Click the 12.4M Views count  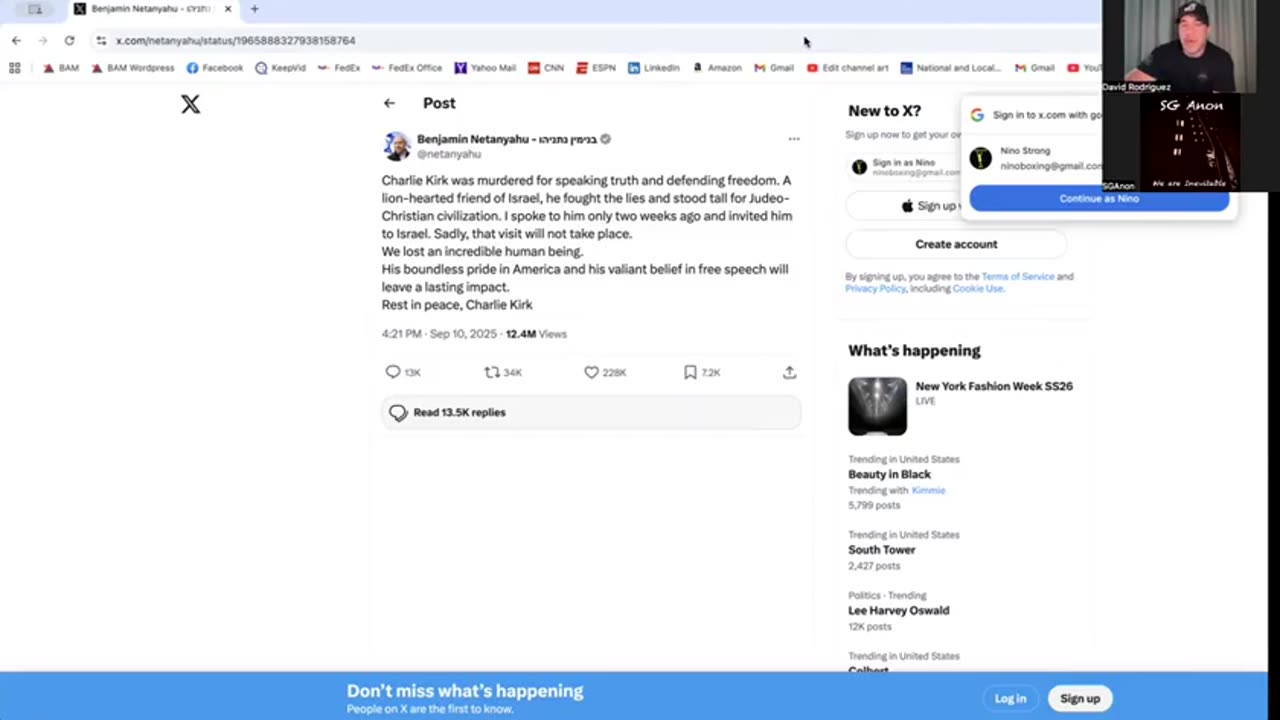point(536,334)
